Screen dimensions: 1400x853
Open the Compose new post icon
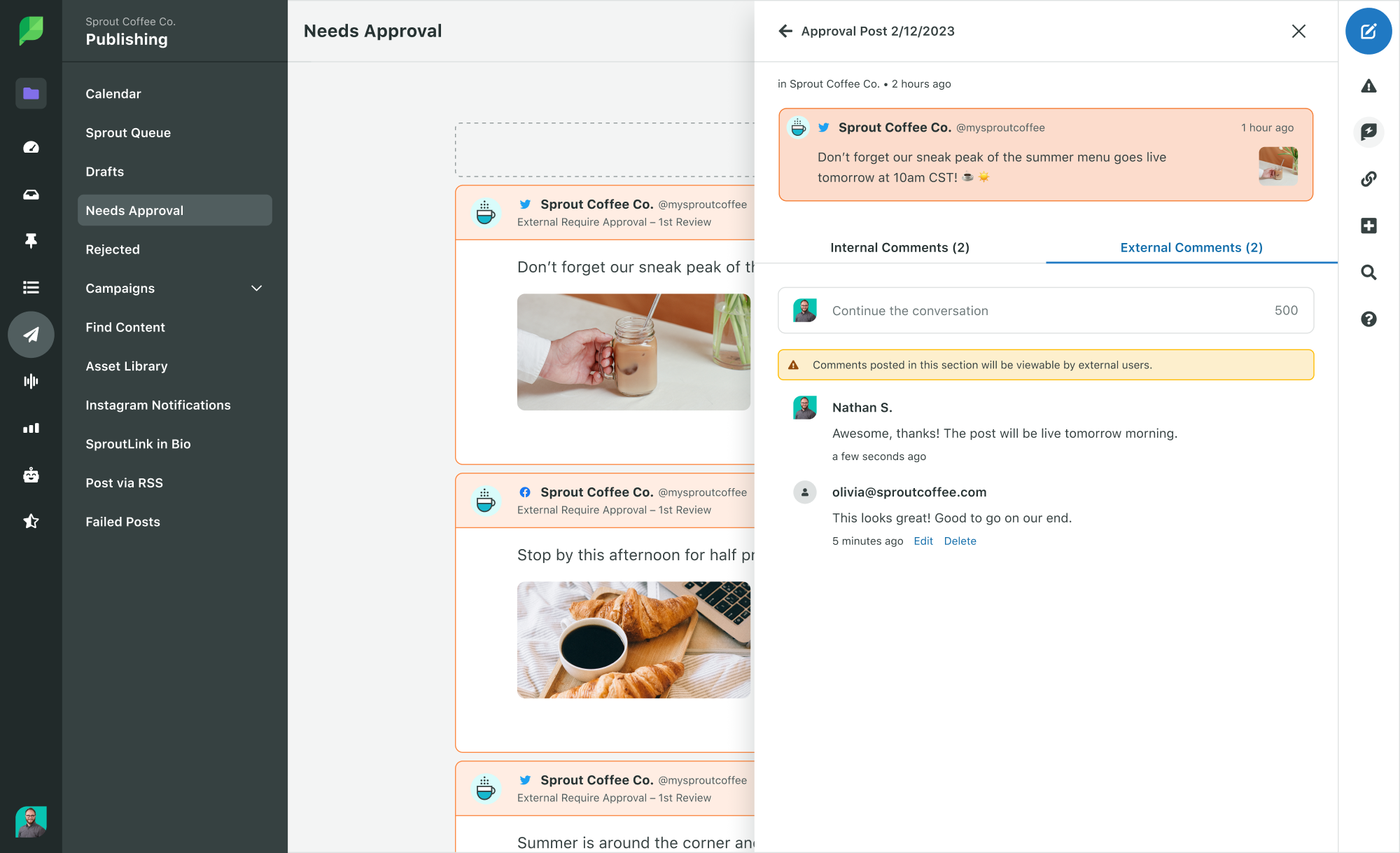pyautogui.click(x=1368, y=32)
